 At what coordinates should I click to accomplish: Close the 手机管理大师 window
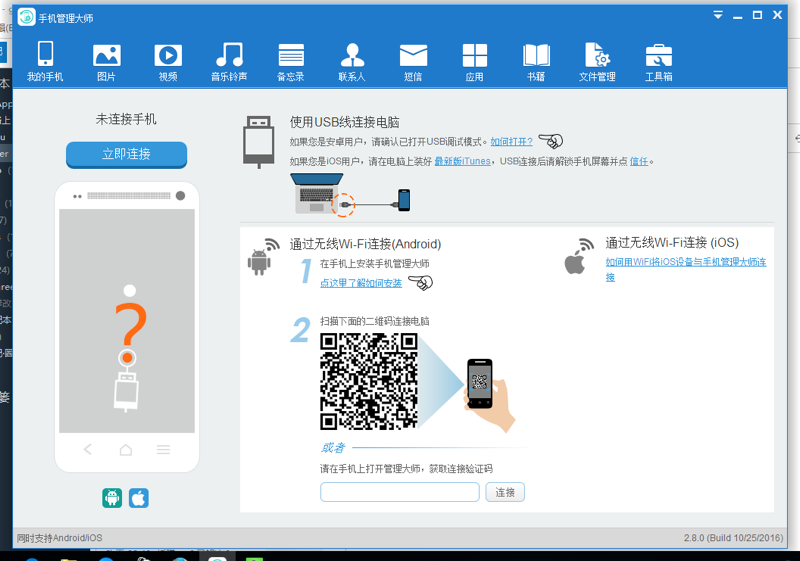point(777,15)
